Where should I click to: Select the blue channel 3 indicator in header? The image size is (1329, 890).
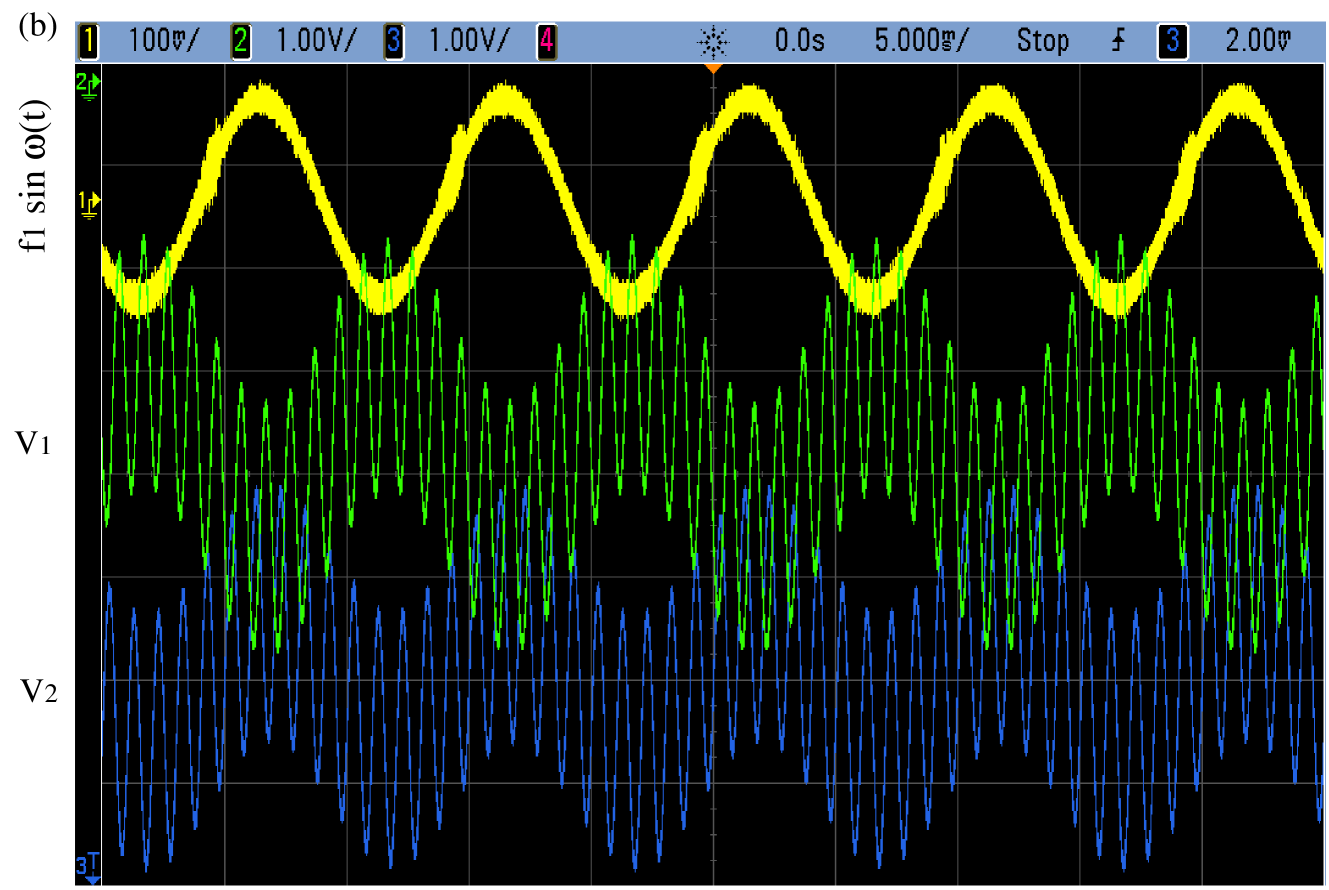point(393,42)
